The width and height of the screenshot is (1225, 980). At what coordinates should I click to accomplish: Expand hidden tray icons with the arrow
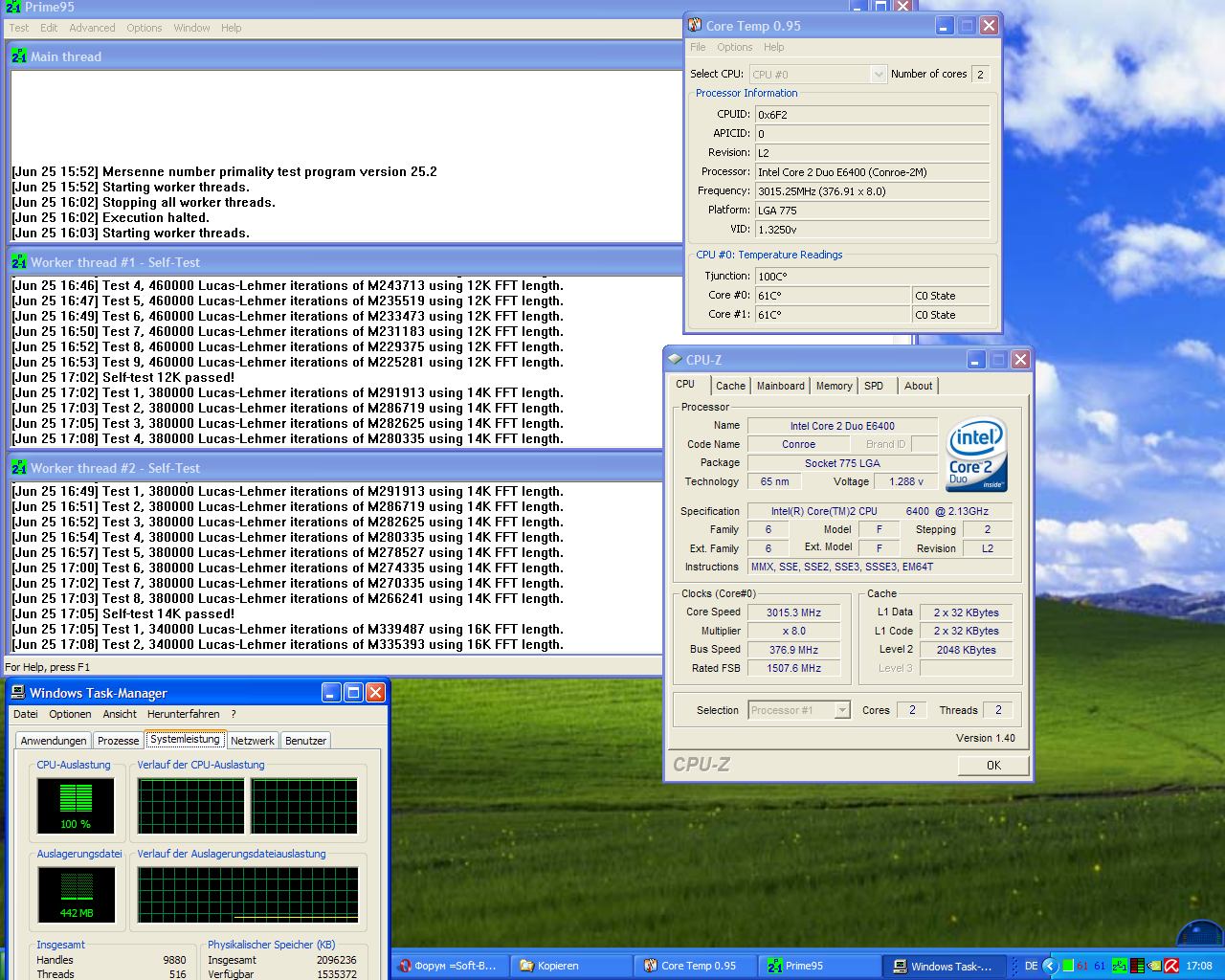coord(1050,966)
